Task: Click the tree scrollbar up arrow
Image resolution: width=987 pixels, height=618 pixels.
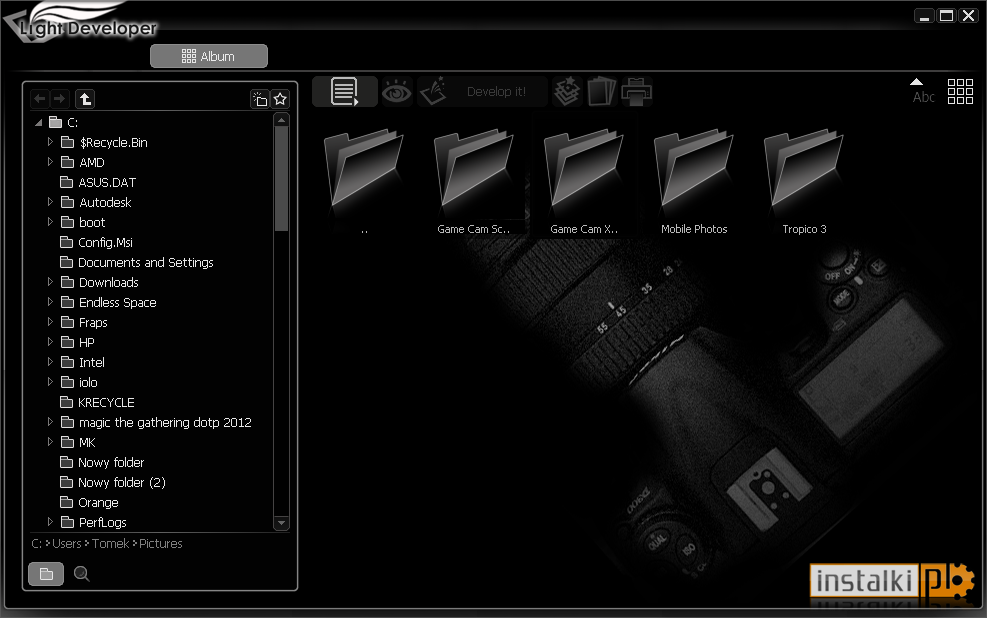Action: (281, 120)
